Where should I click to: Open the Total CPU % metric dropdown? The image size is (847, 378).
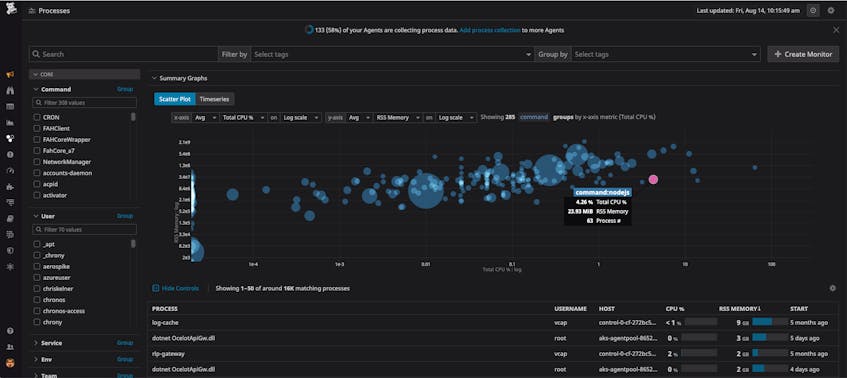tap(244, 117)
